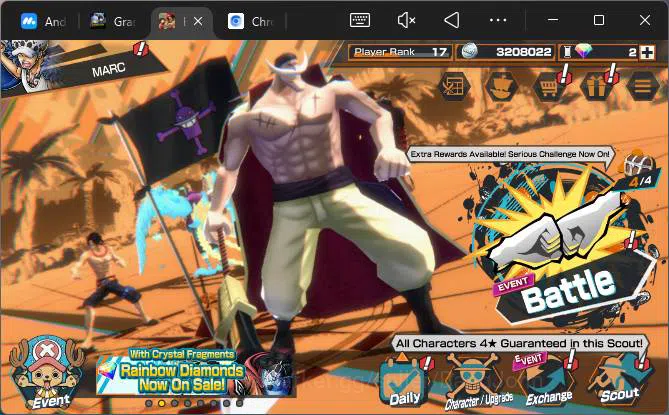Tap the big Battle fist button
This screenshot has width=669, height=415.
coord(563,247)
